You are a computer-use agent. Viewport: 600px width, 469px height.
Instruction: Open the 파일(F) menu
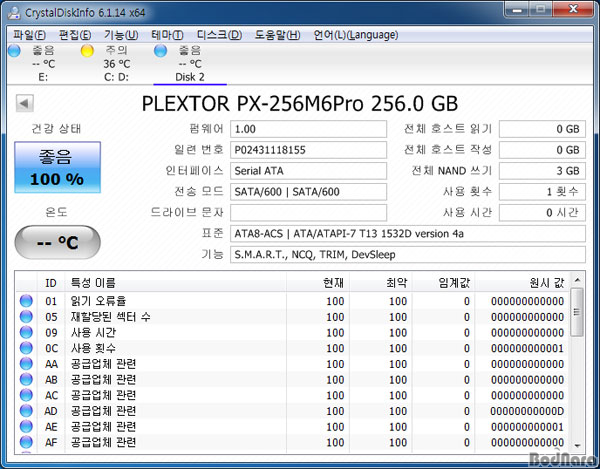(29, 35)
